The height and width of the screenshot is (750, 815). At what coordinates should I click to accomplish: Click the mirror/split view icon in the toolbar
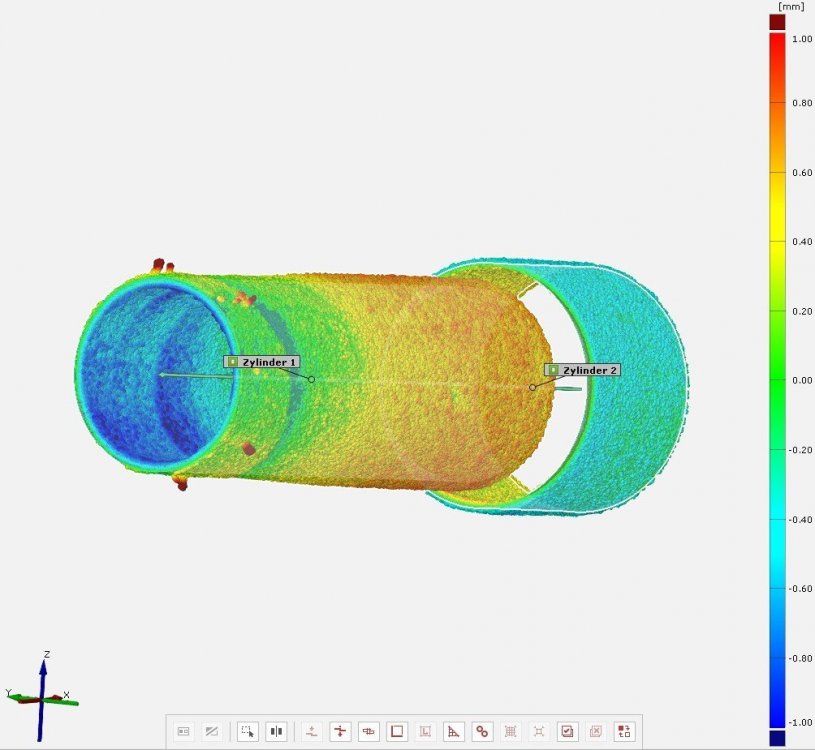277,731
